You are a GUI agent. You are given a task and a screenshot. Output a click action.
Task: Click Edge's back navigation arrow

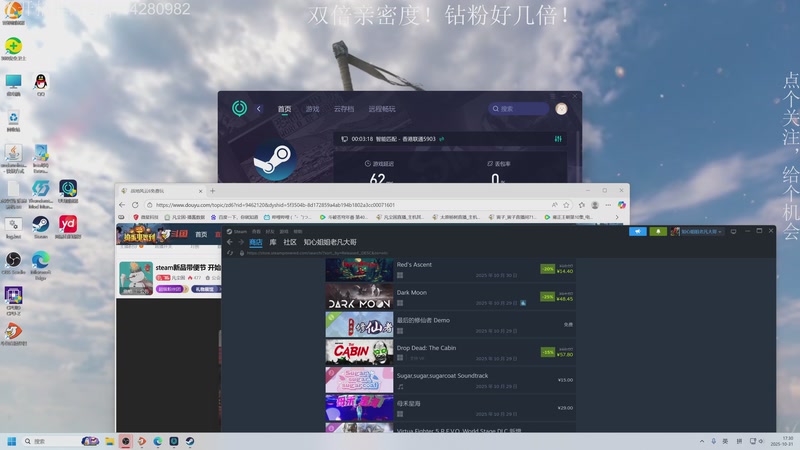click(122, 205)
